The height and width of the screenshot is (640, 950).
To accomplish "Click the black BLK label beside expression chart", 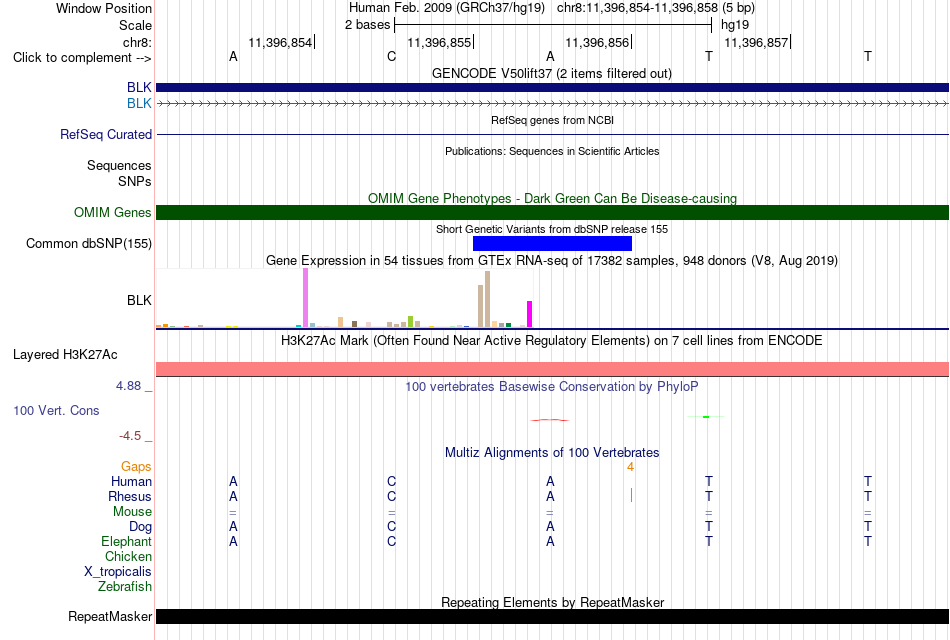I will coord(139,300).
